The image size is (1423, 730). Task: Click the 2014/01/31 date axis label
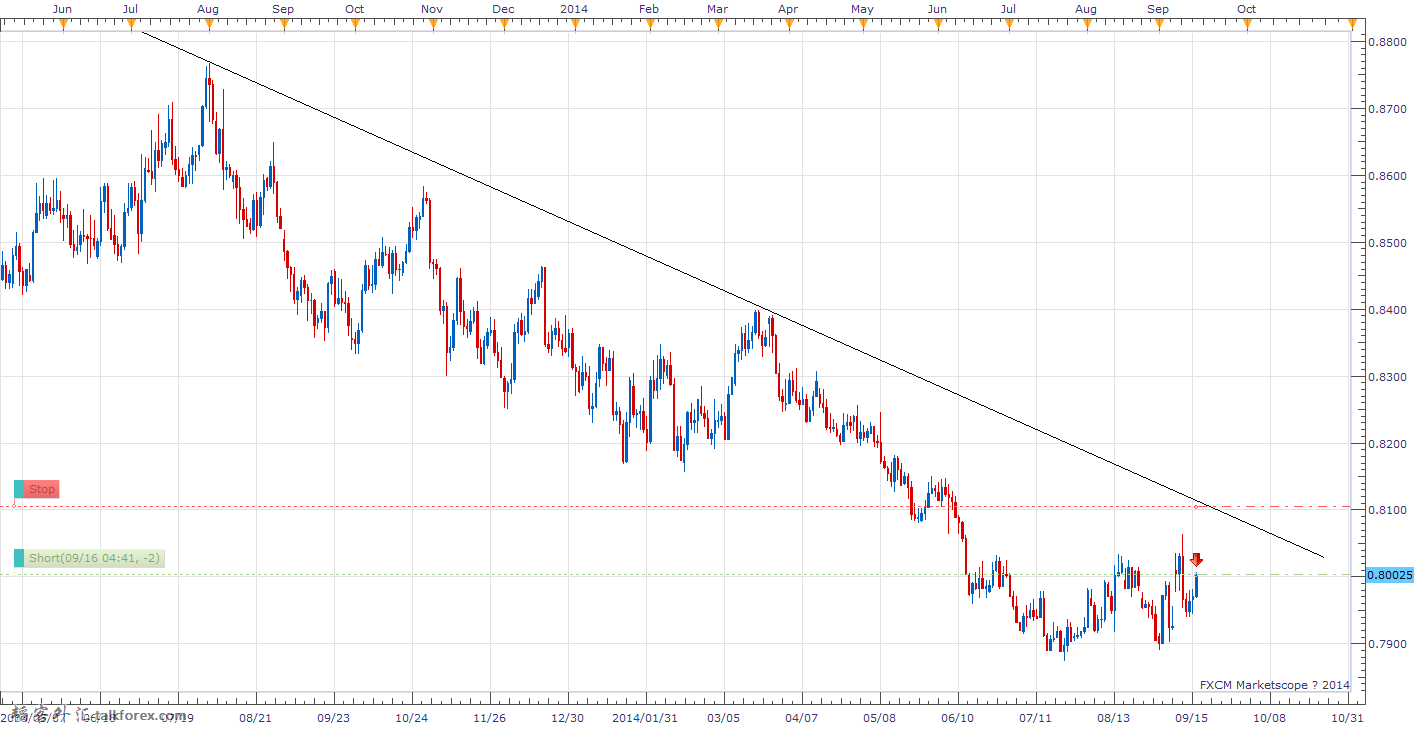pyautogui.click(x=645, y=717)
